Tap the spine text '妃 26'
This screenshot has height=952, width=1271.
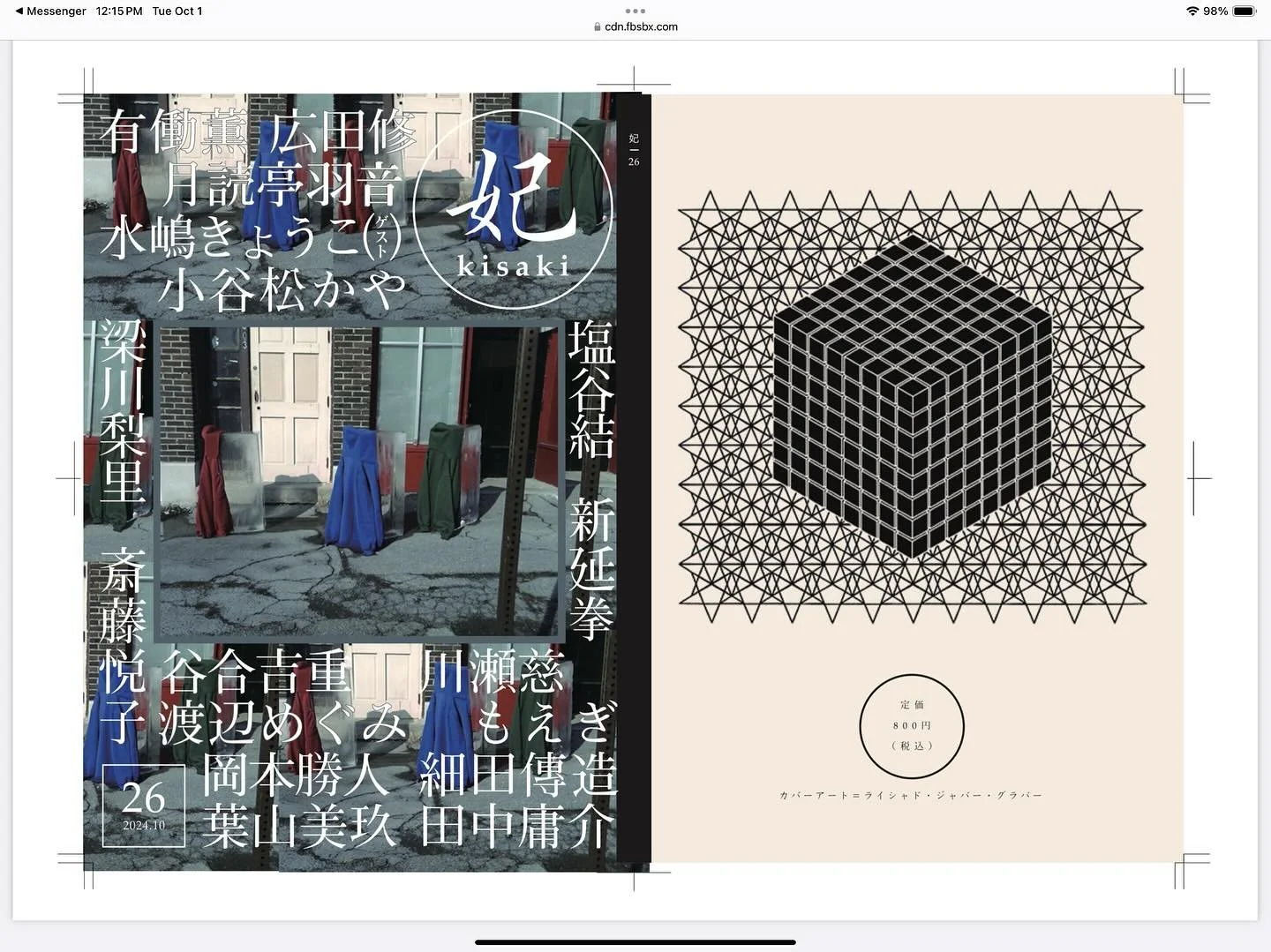click(x=634, y=149)
